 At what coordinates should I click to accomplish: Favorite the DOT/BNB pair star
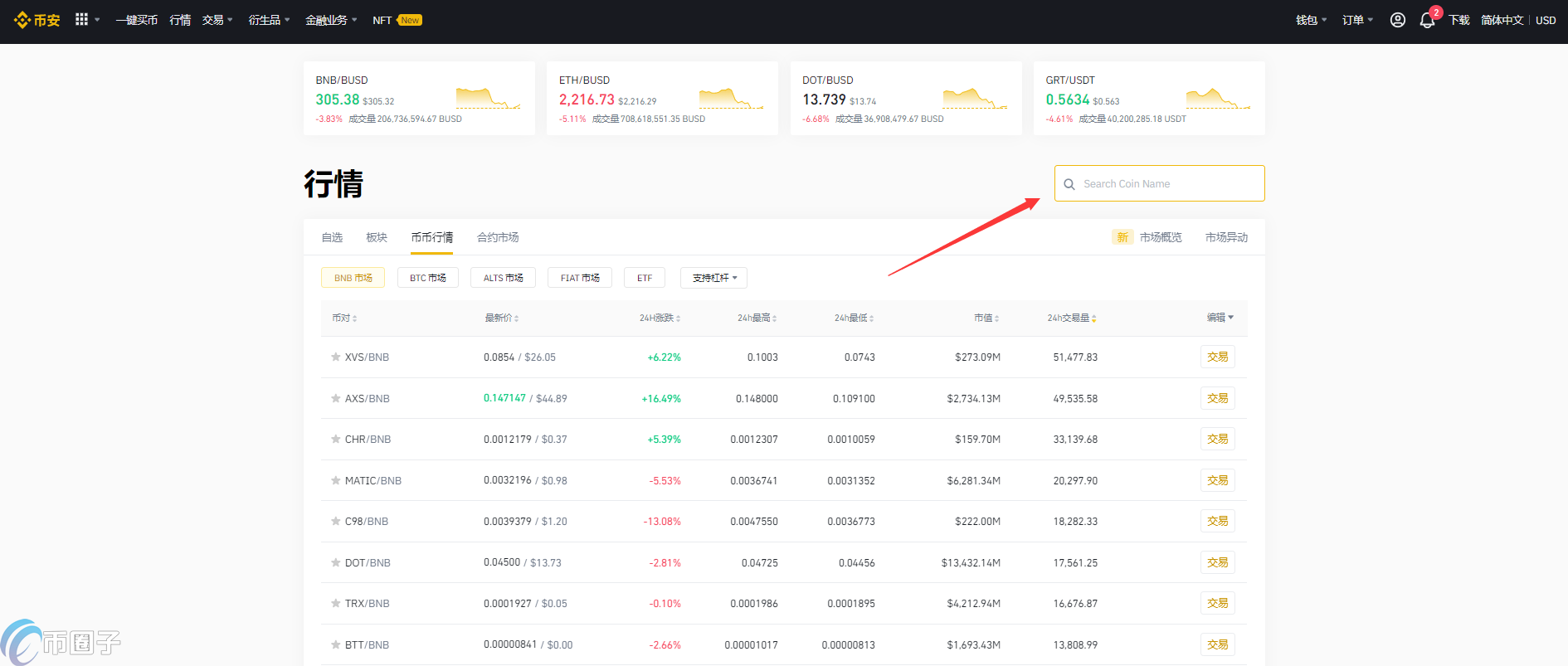(336, 563)
